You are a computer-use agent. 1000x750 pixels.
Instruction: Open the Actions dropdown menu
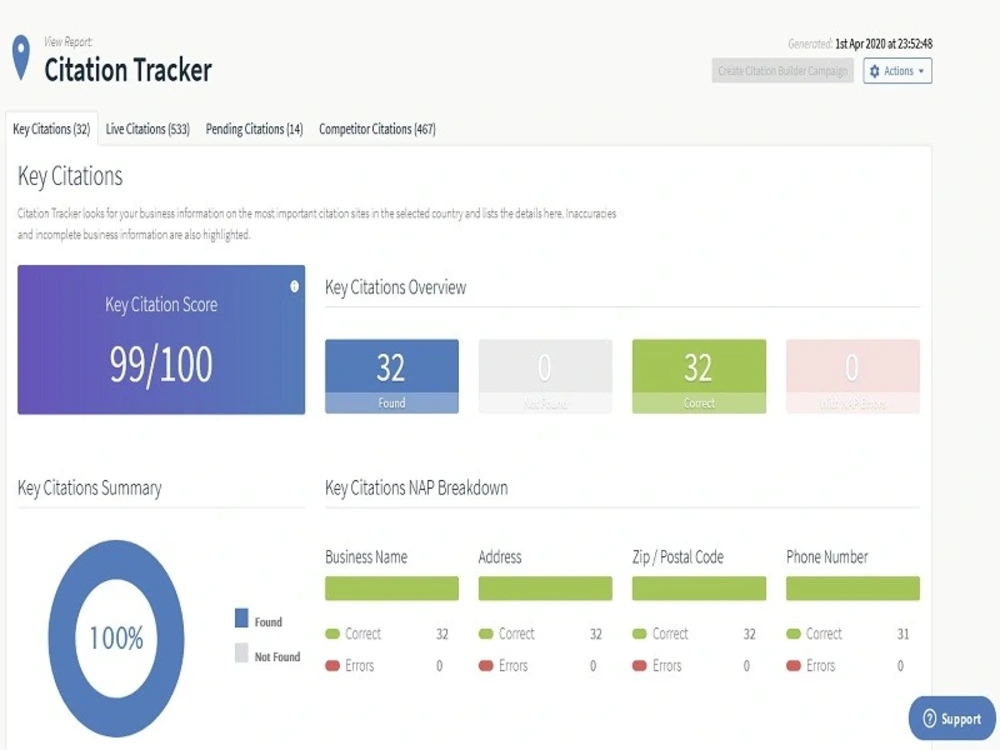point(897,71)
